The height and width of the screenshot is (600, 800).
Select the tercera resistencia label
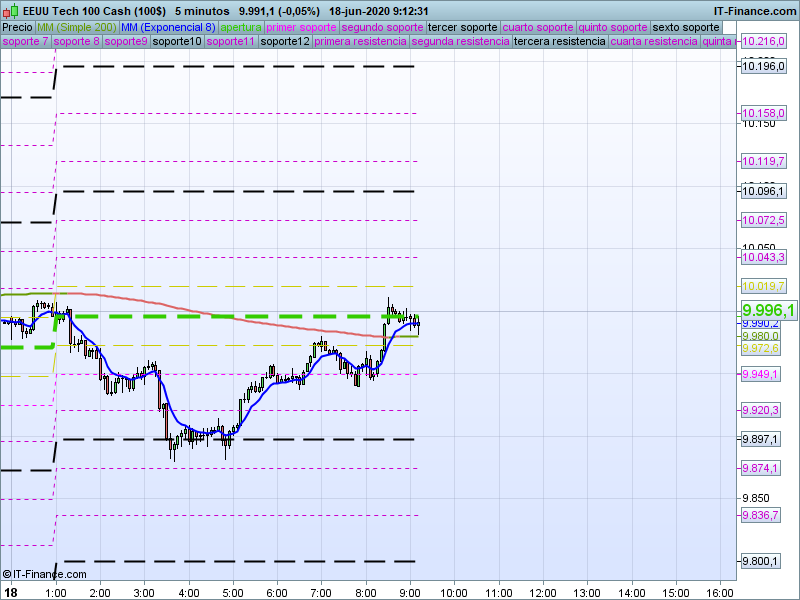pyautogui.click(x=559, y=42)
